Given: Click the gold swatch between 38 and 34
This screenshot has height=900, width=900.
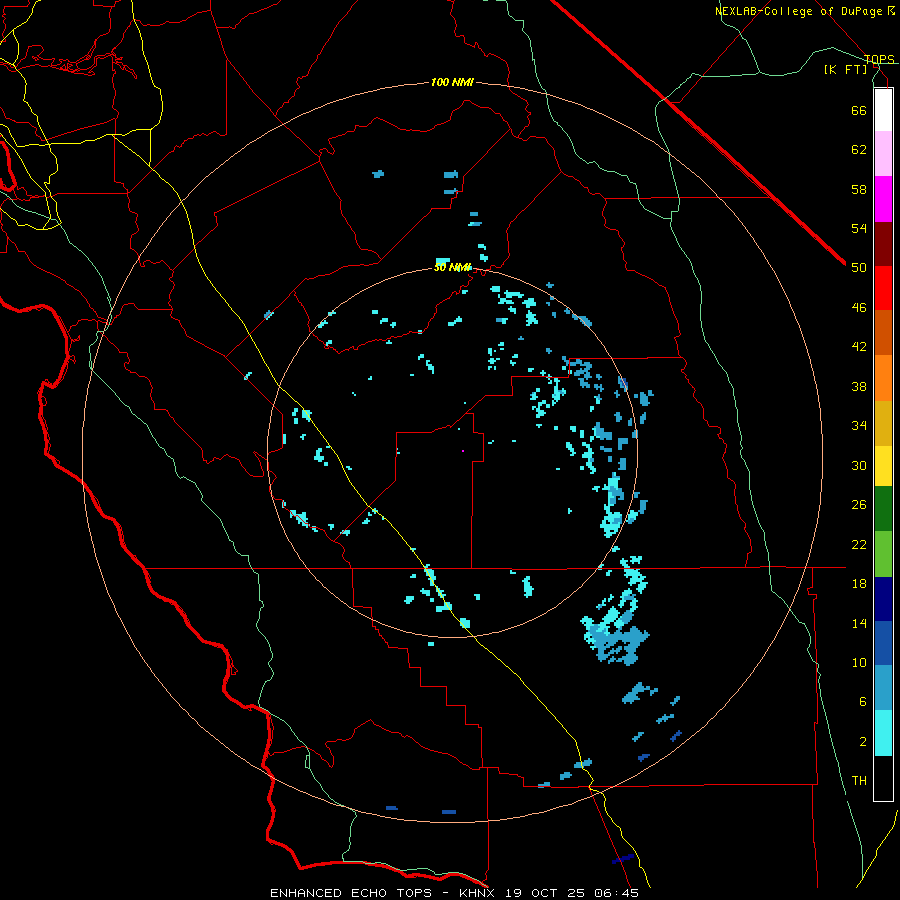Looking at the screenshot, I should click(x=883, y=423).
